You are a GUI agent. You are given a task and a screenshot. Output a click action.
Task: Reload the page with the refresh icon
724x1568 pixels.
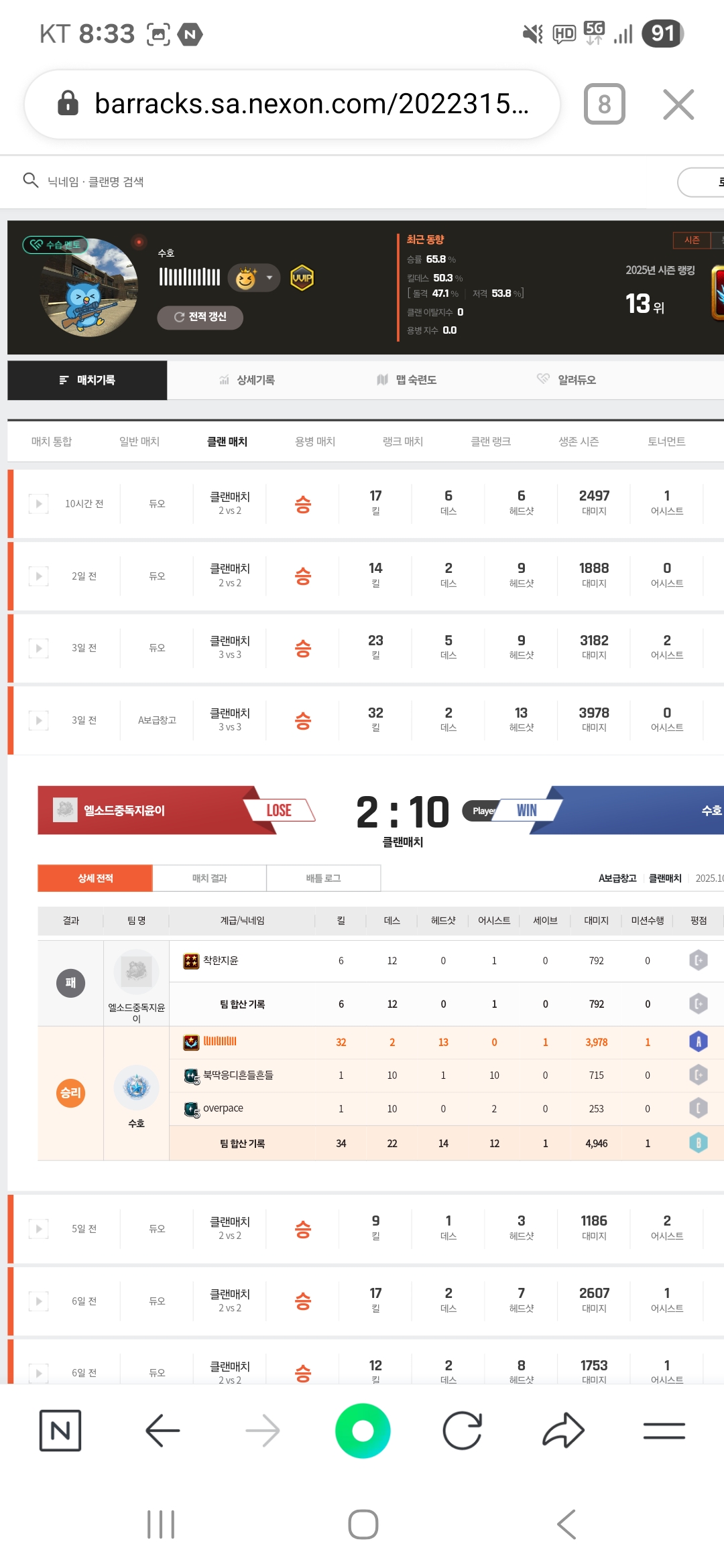tap(463, 1431)
